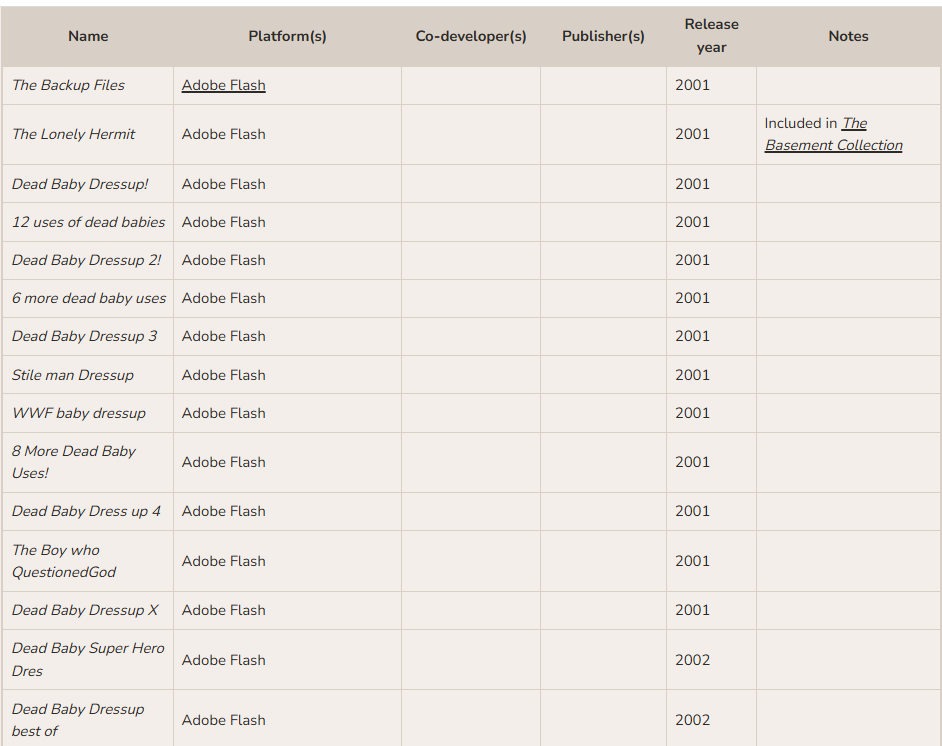
Task: Click 2002 year for Dead Baby Super Hero Dres
Action: 692,660
